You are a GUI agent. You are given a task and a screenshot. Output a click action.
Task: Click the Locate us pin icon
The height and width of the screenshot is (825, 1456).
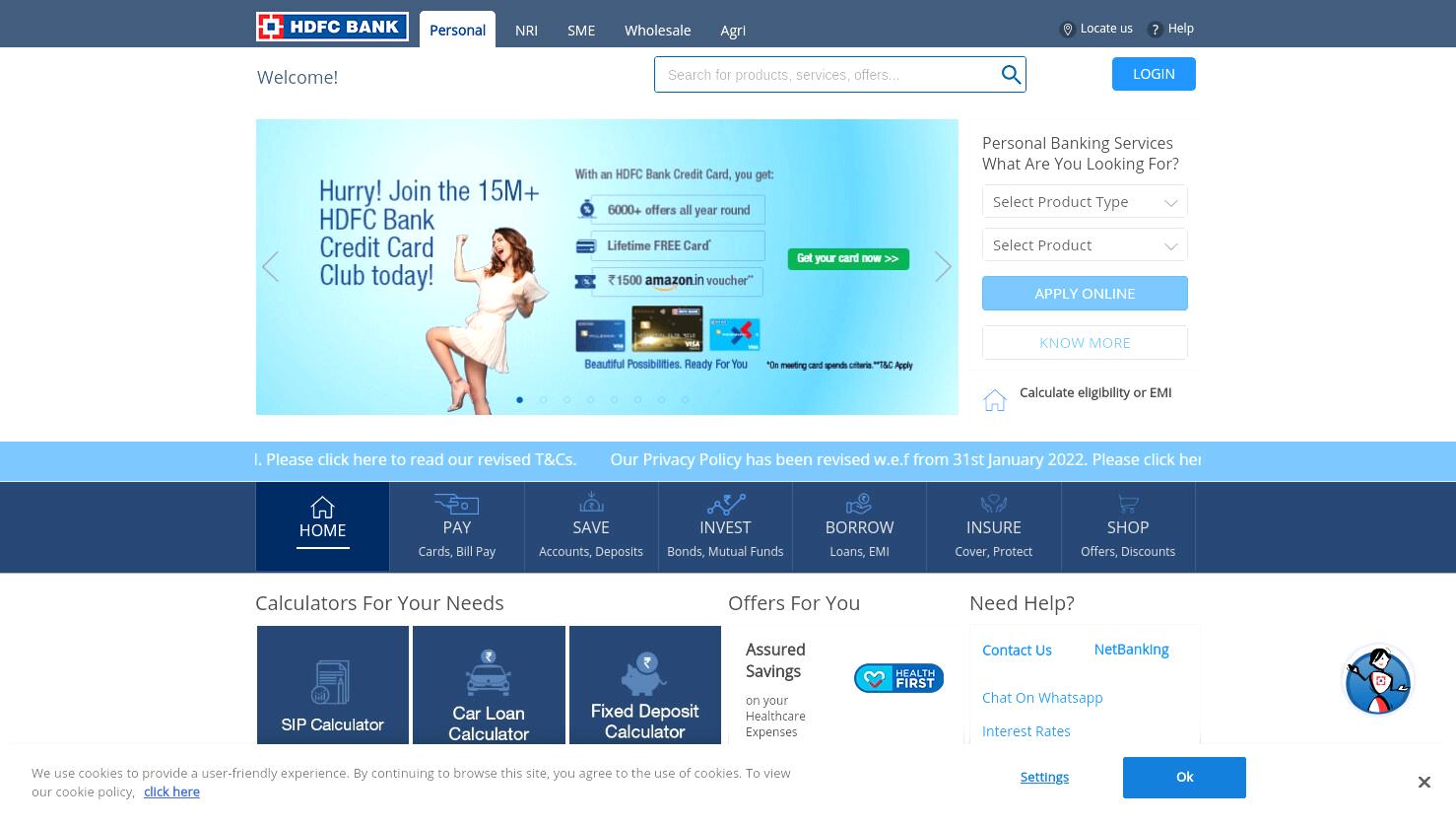pos(1067,30)
